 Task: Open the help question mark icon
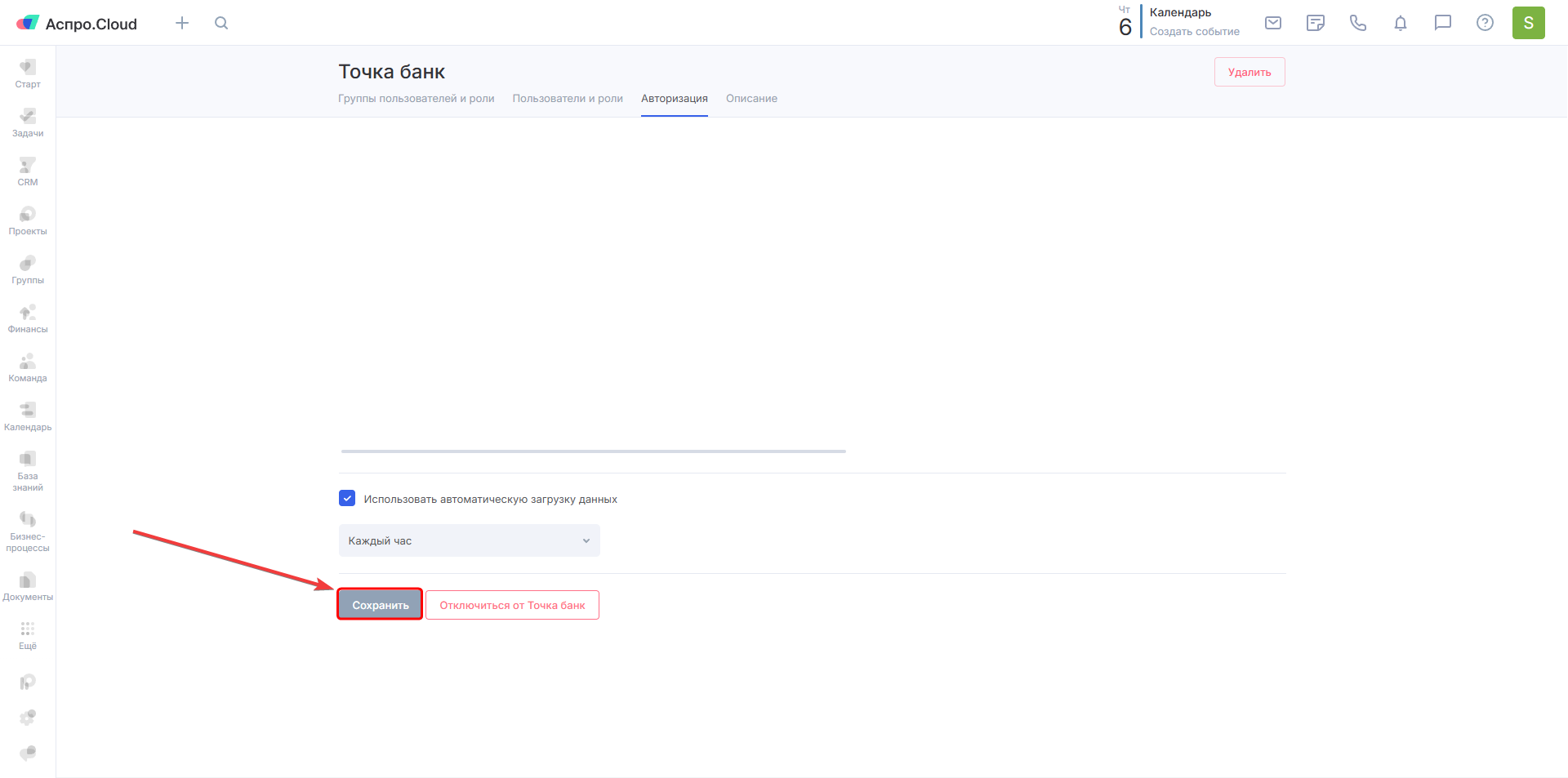tap(1486, 23)
